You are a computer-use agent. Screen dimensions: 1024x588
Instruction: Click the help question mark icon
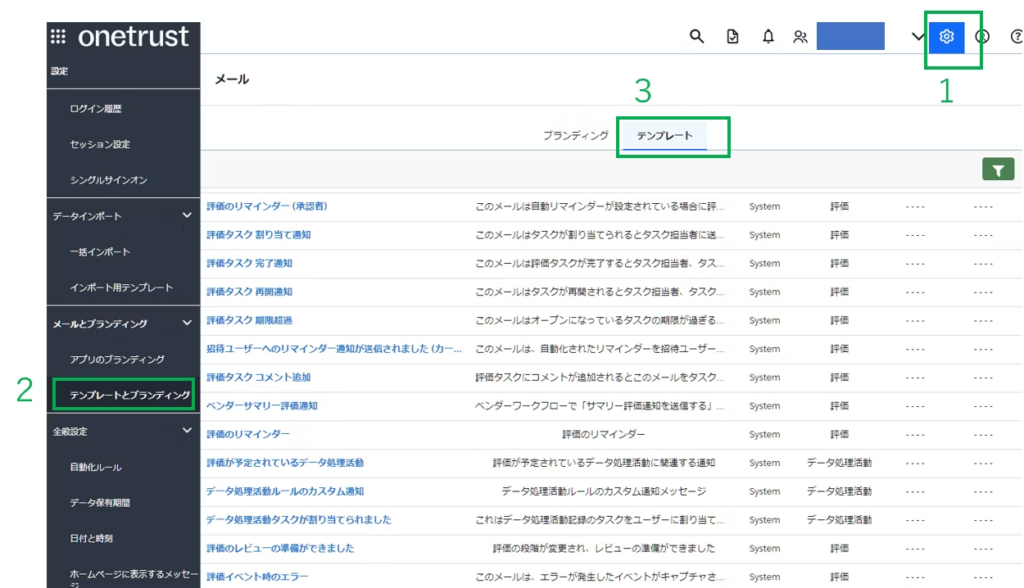[x=1016, y=37]
